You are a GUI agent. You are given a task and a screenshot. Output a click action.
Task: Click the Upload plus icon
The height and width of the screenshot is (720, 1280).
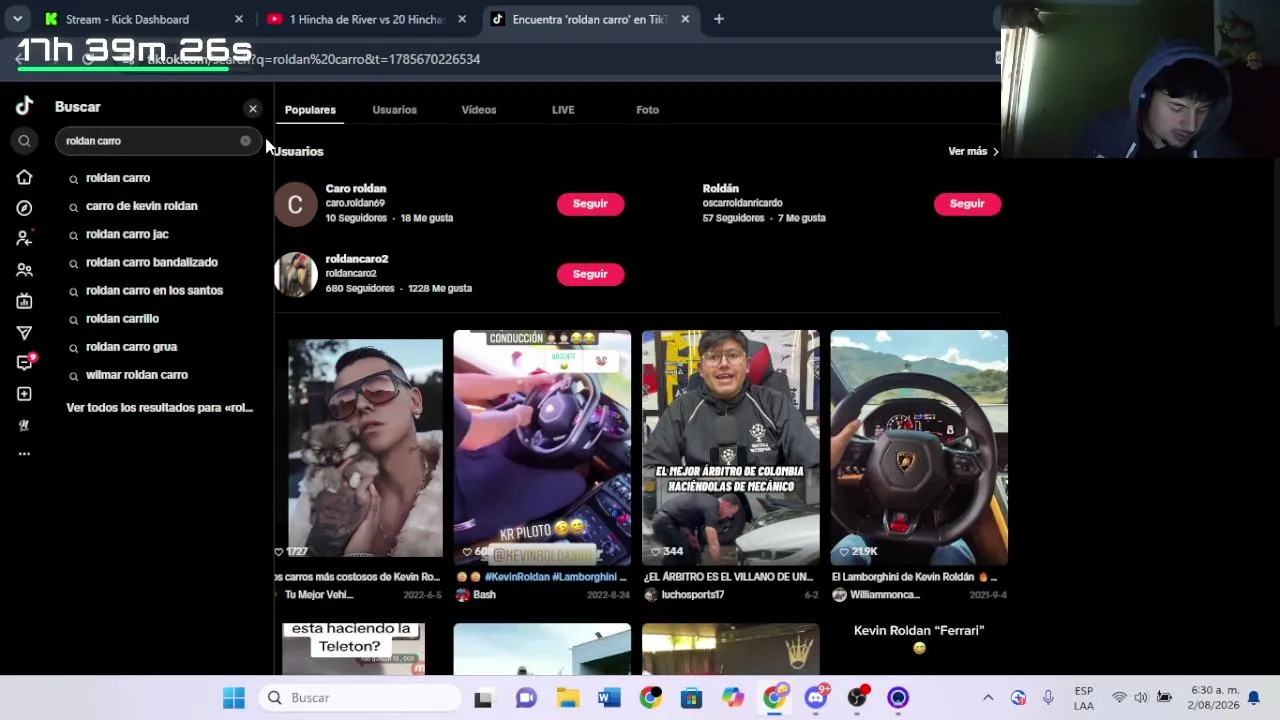point(24,394)
